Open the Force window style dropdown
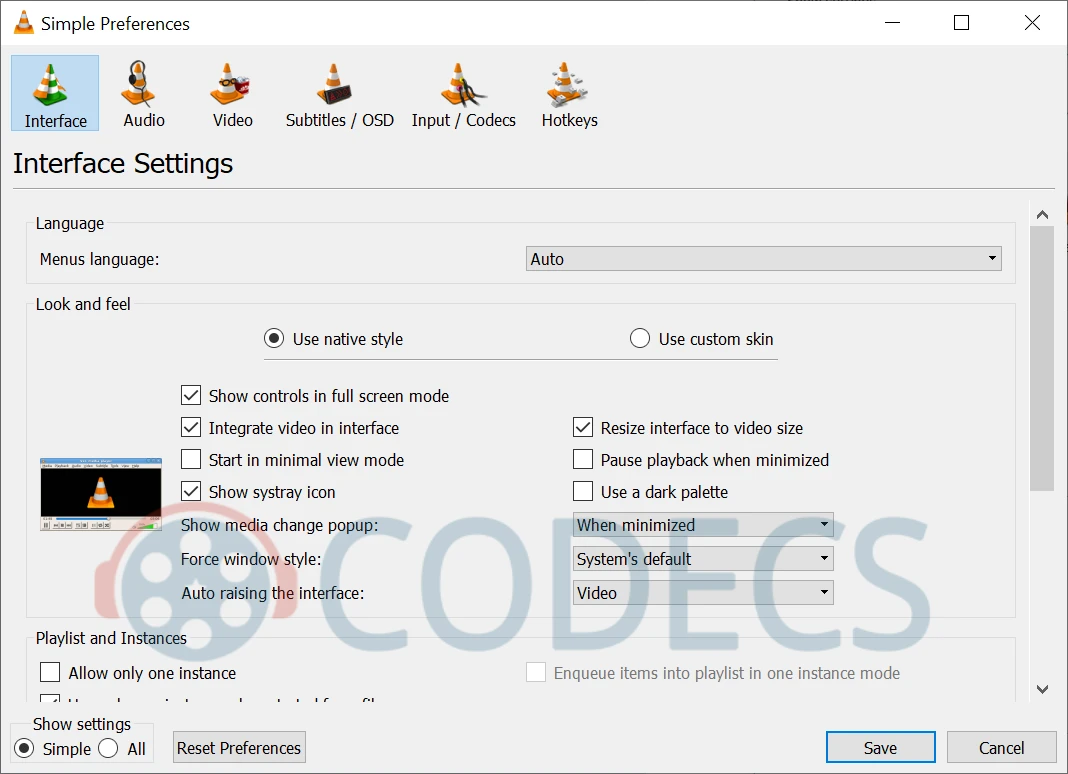 pyautogui.click(x=703, y=559)
